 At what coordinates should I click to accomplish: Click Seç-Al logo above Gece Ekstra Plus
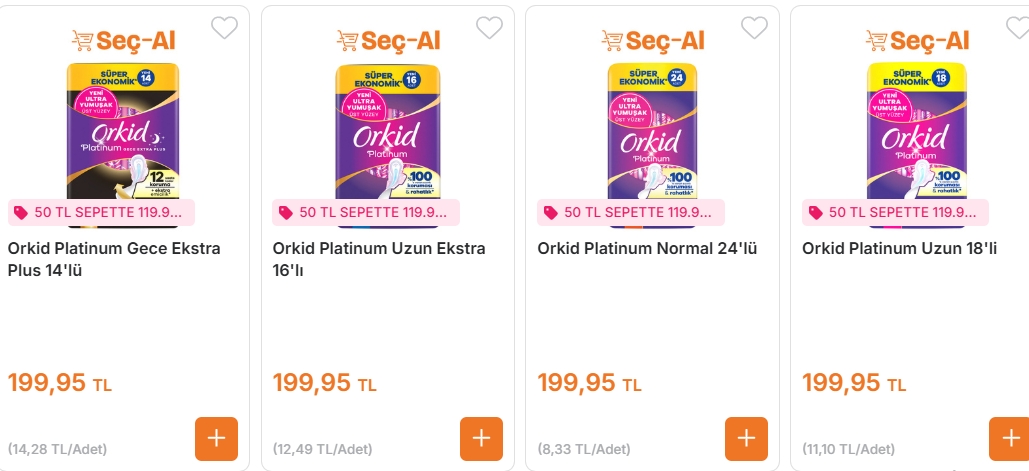click(123, 40)
